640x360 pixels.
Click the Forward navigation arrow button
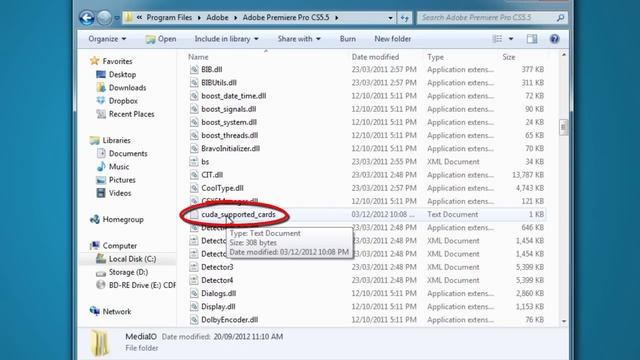pos(104,18)
